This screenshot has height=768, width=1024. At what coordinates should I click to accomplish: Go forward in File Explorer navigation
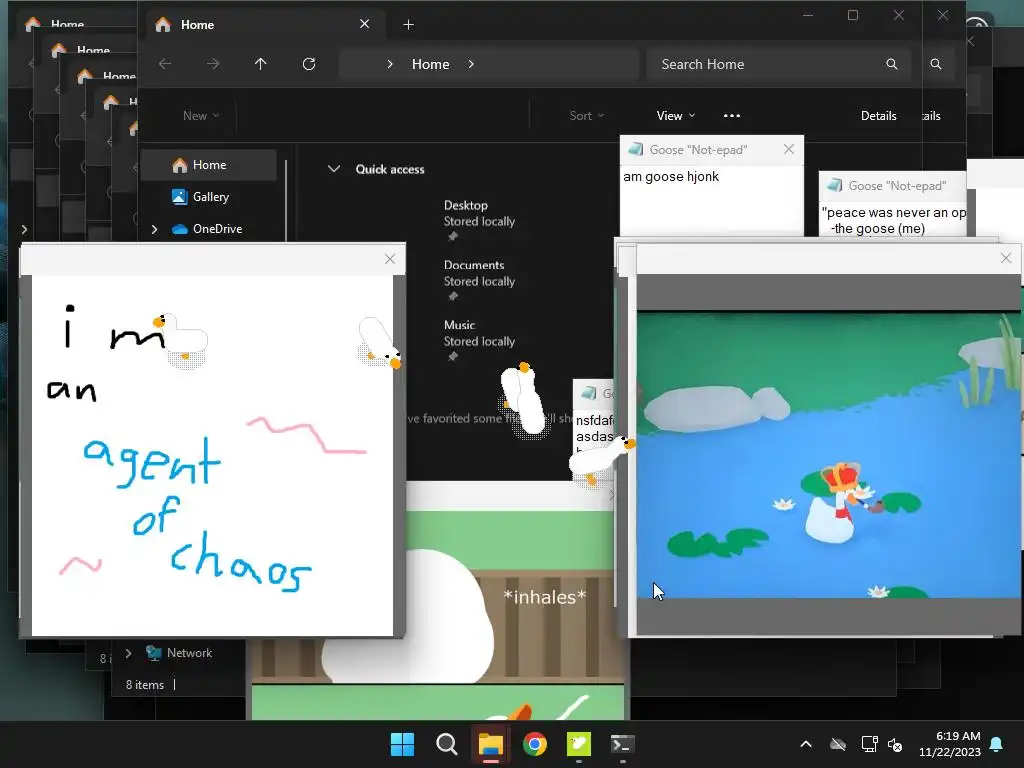pos(213,64)
